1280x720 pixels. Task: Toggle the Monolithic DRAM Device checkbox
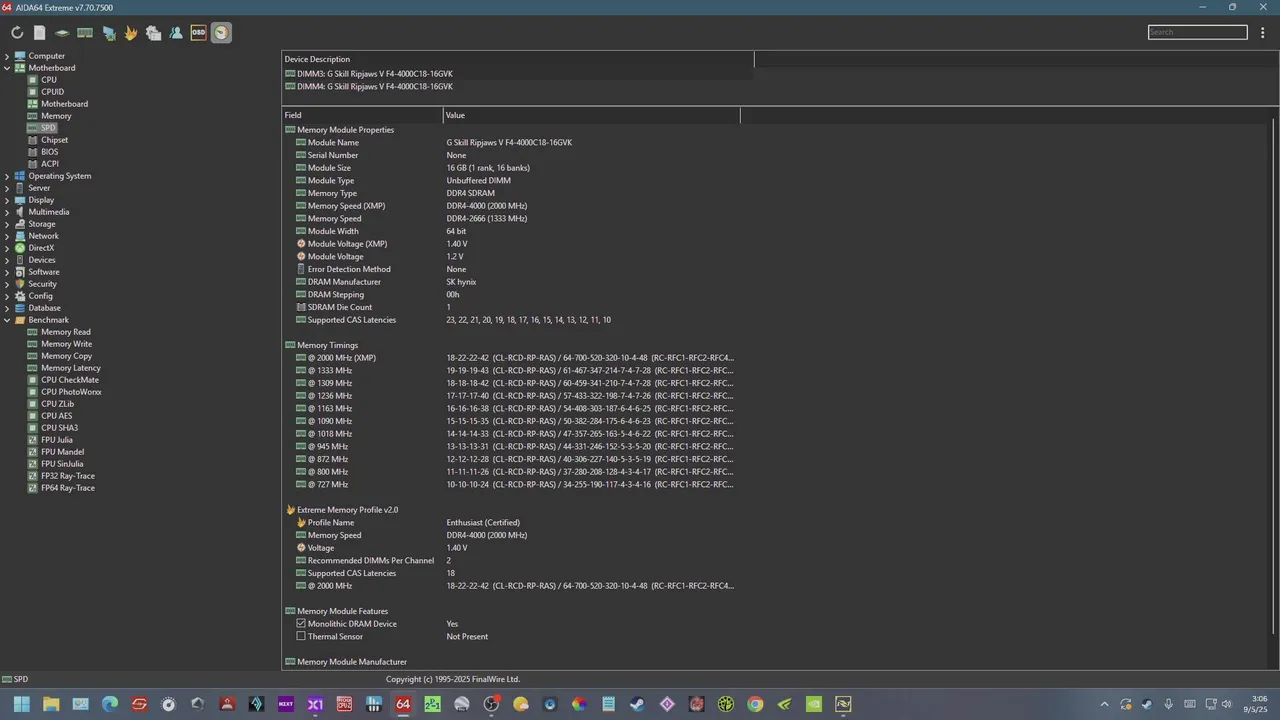pos(301,624)
